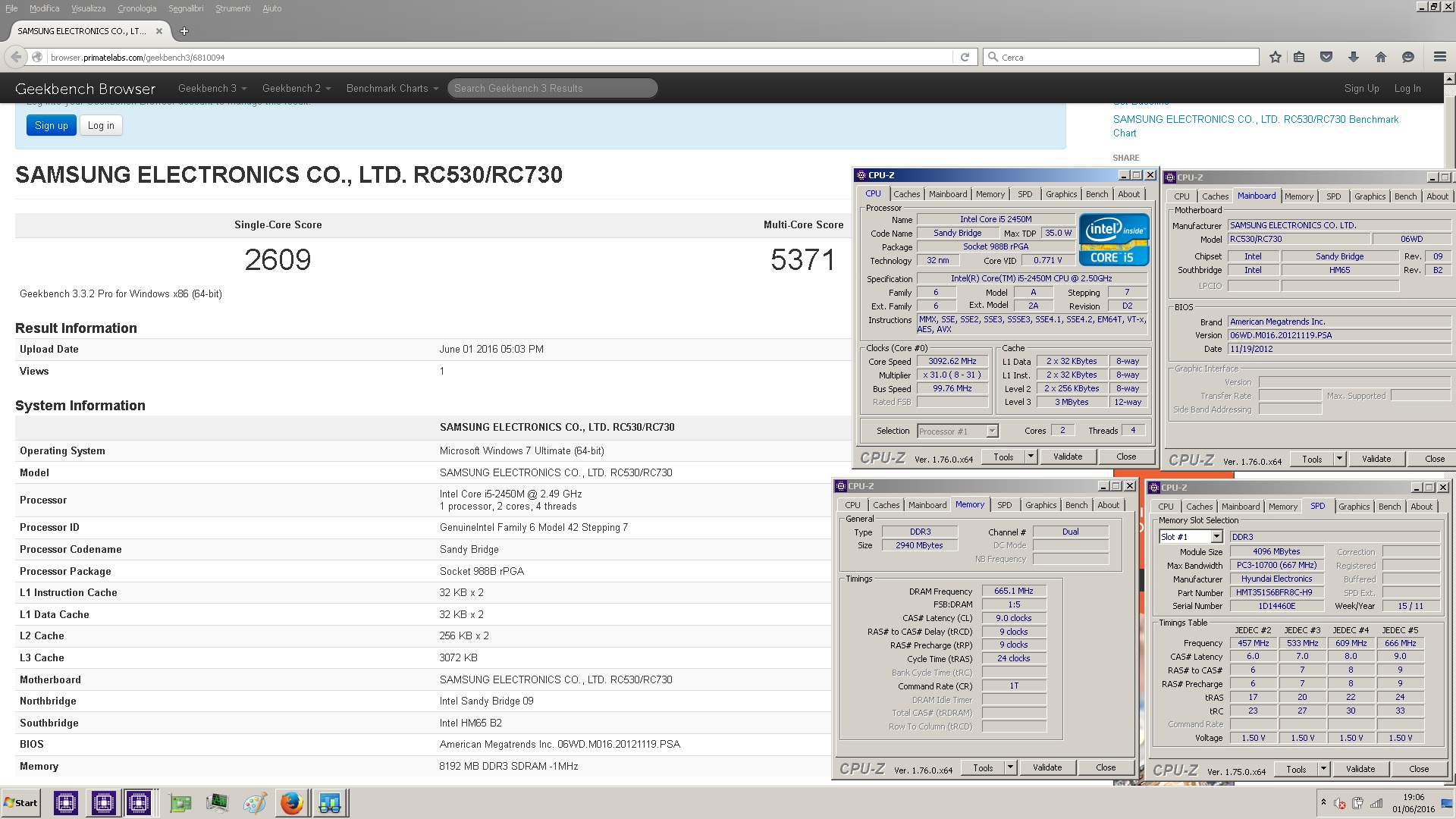Open Tools dropdown arrow in SPD window
The width and height of the screenshot is (1456, 819).
pyautogui.click(x=1323, y=769)
